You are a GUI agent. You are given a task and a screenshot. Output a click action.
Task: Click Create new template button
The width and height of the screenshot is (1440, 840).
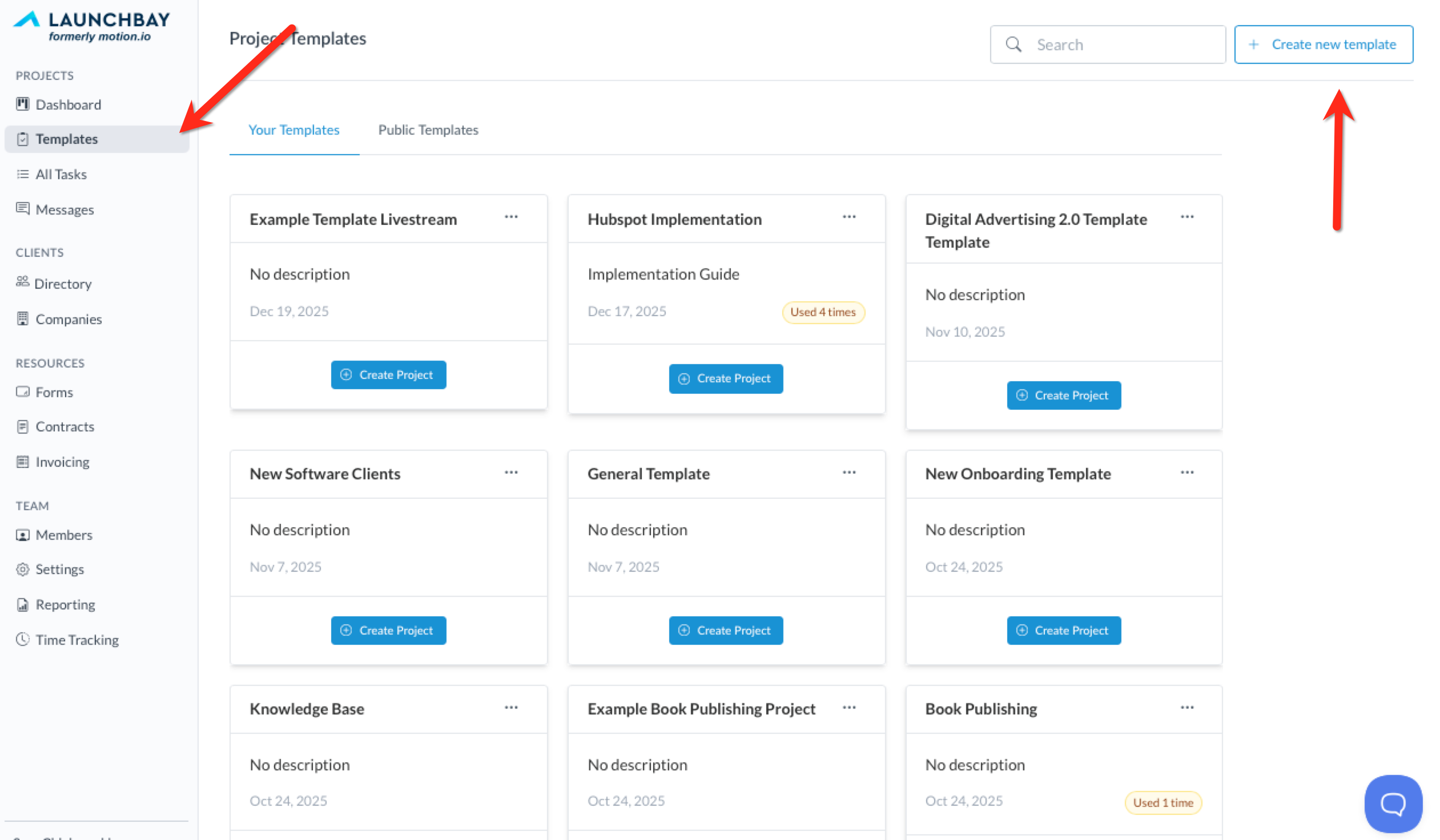1323,45
